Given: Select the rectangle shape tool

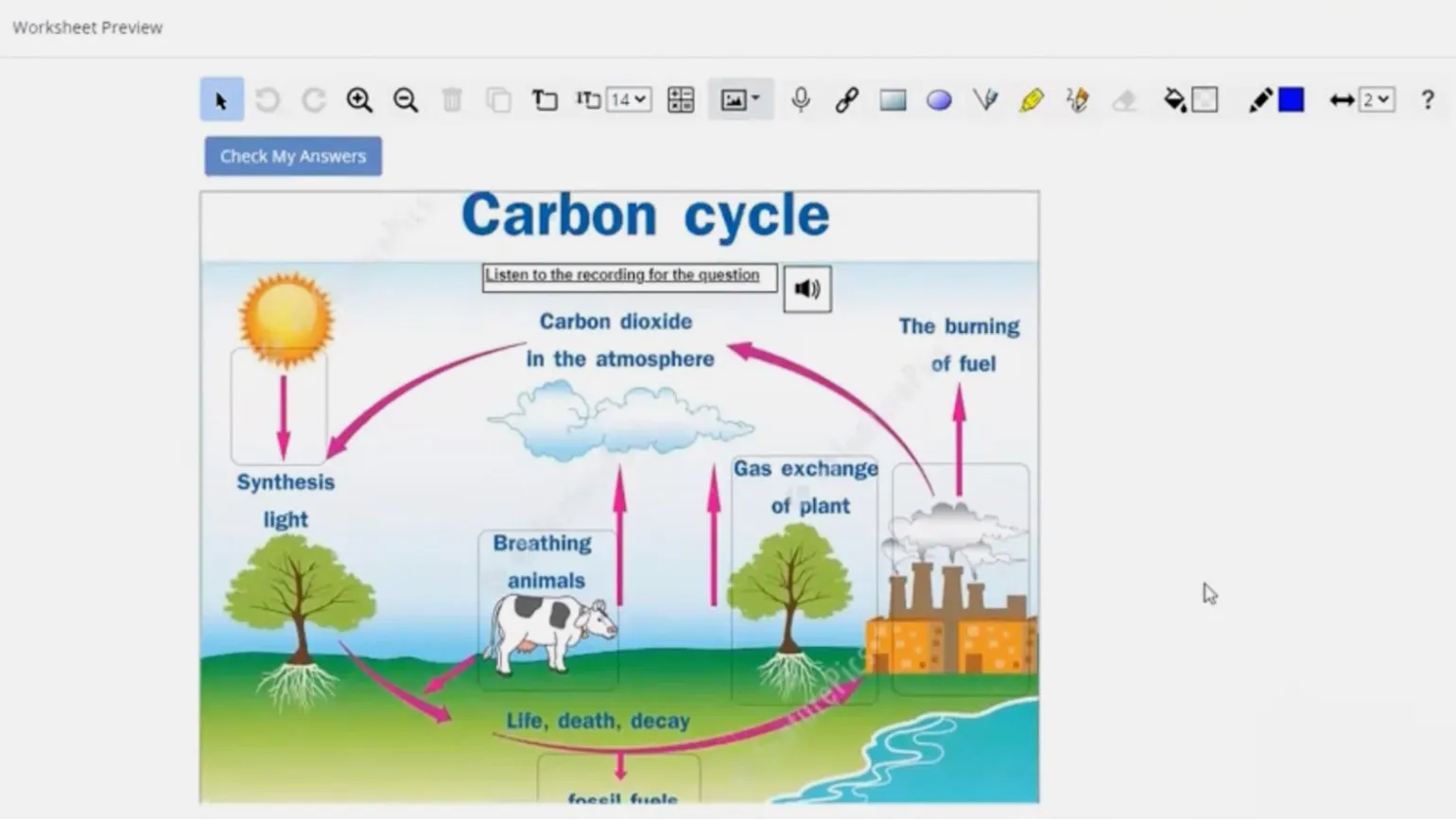Looking at the screenshot, I should pos(893,100).
